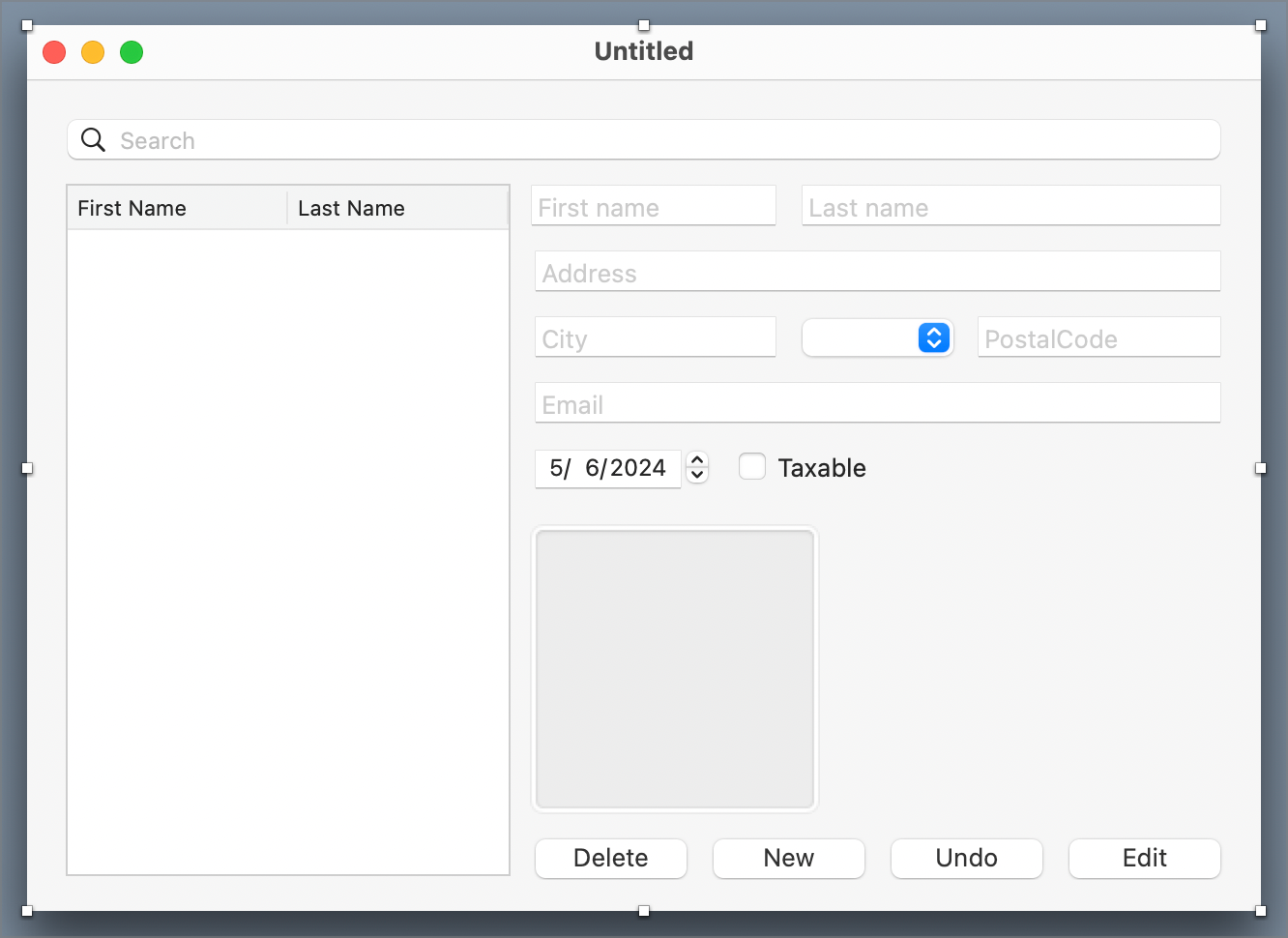The height and width of the screenshot is (938, 1288).
Task: Click inside the Search field
Action: point(658,140)
